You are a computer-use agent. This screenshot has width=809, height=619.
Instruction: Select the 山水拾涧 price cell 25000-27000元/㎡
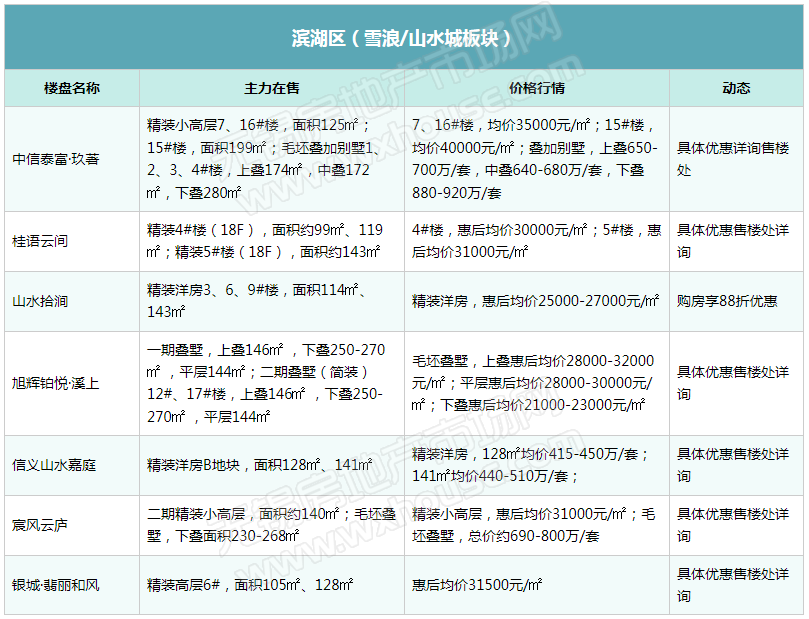536,301
